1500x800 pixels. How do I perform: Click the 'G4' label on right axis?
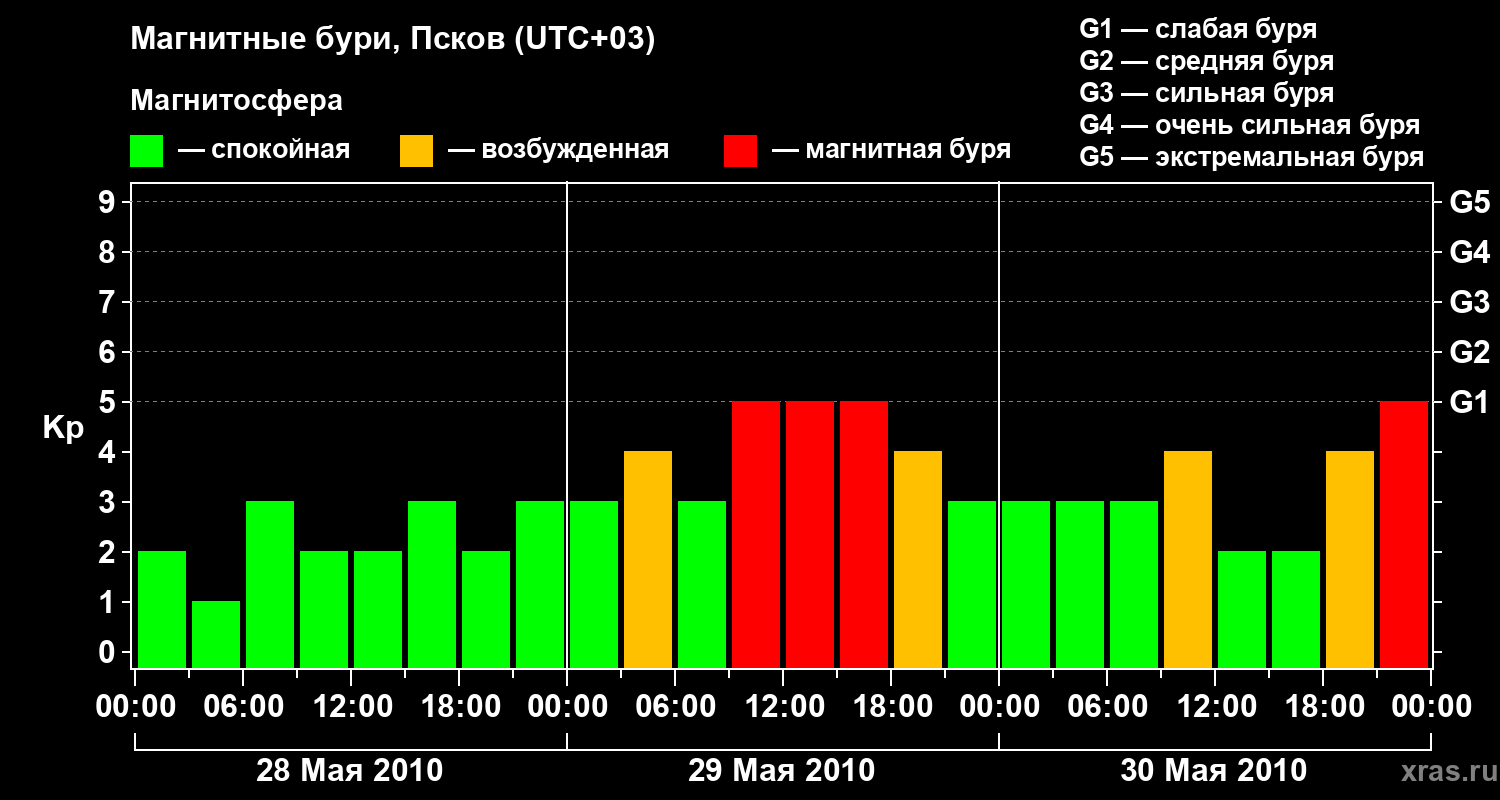pyautogui.click(x=1469, y=252)
